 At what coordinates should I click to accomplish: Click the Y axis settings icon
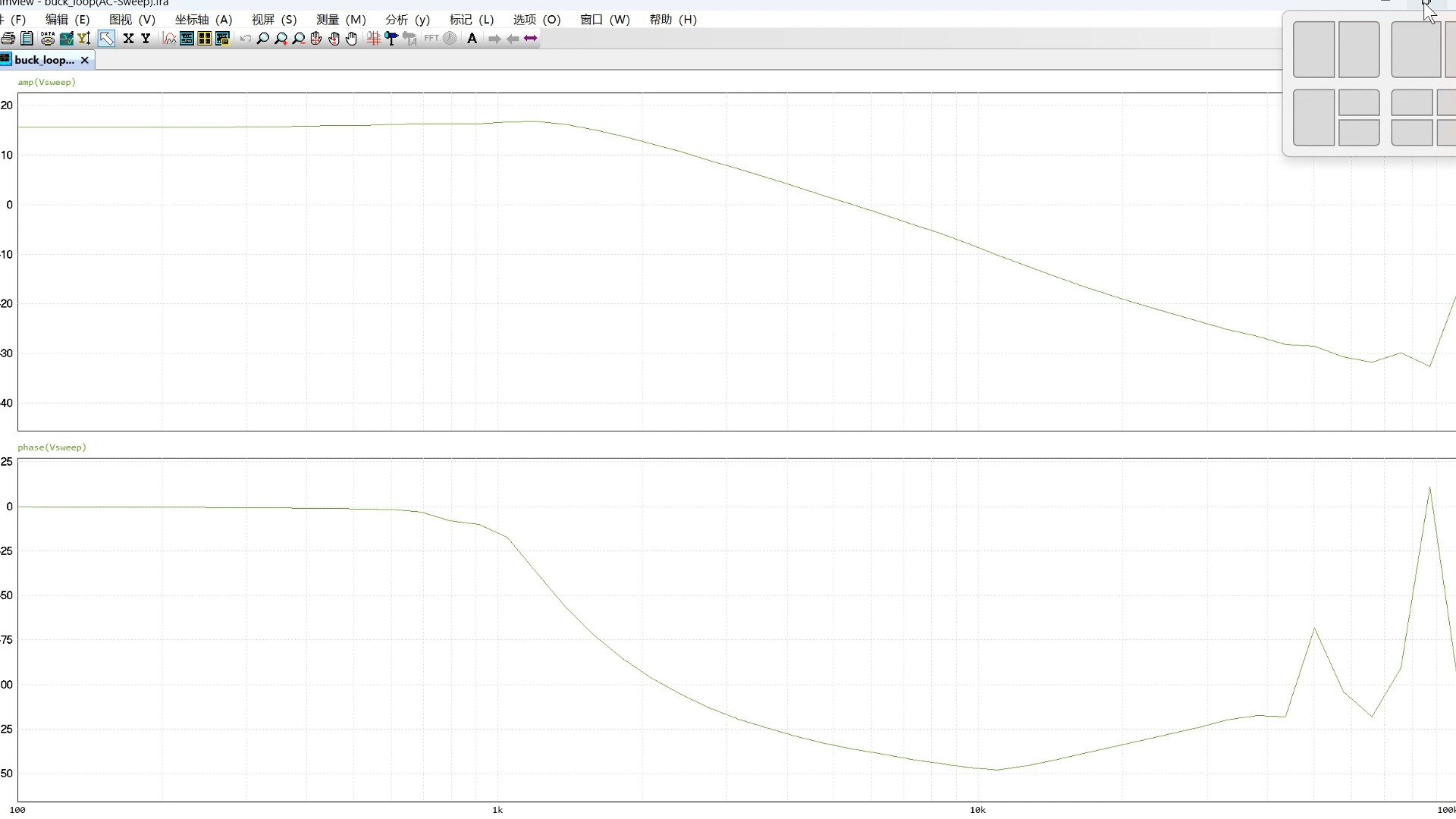coord(146,39)
